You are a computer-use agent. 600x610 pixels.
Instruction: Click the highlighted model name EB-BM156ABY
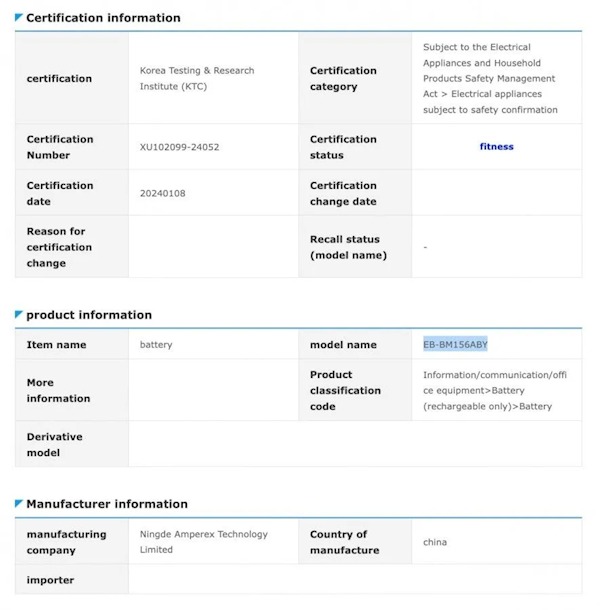click(x=455, y=344)
